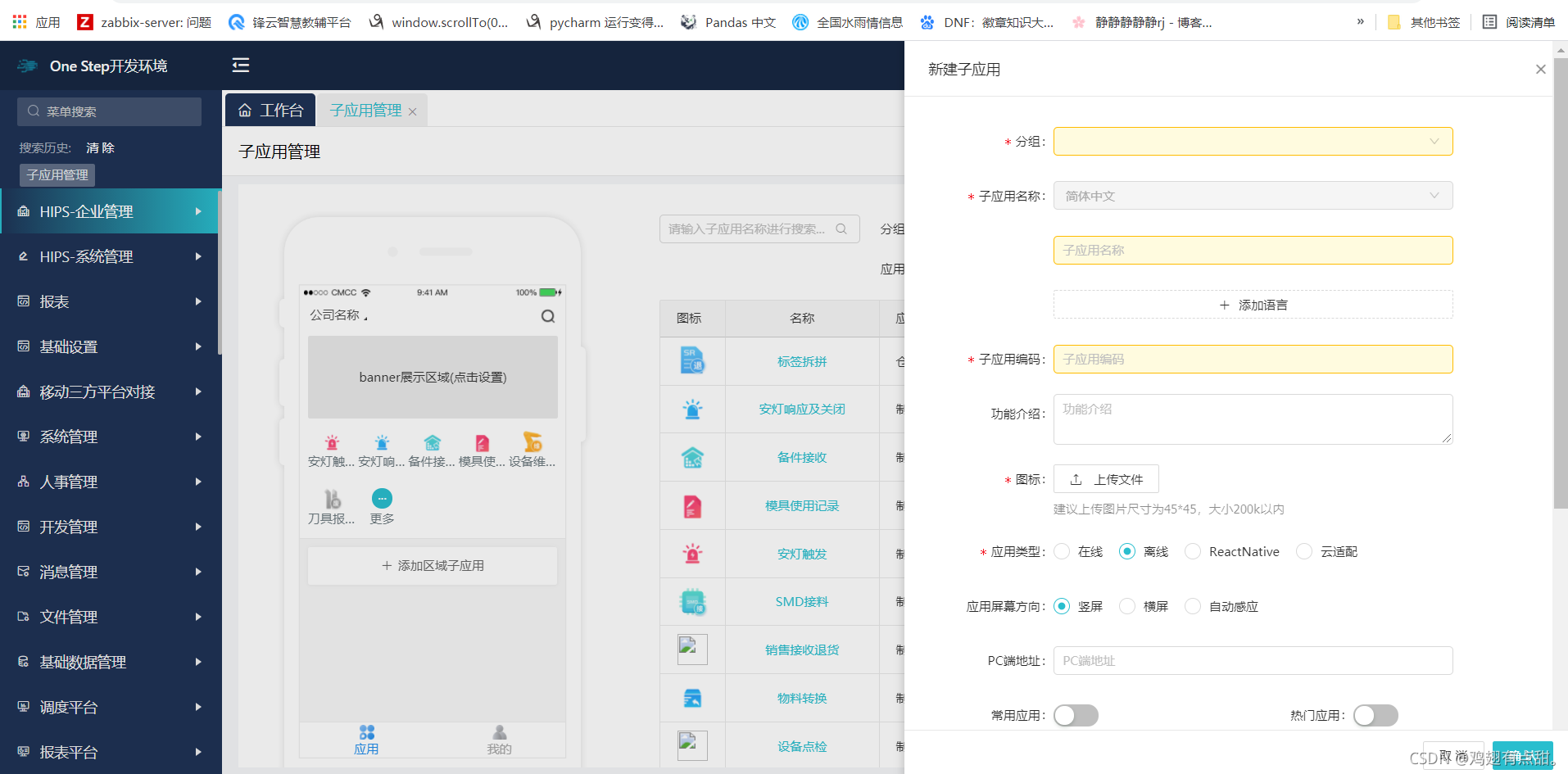Click the 安灯触发 row icon

(x=692, y=554)
